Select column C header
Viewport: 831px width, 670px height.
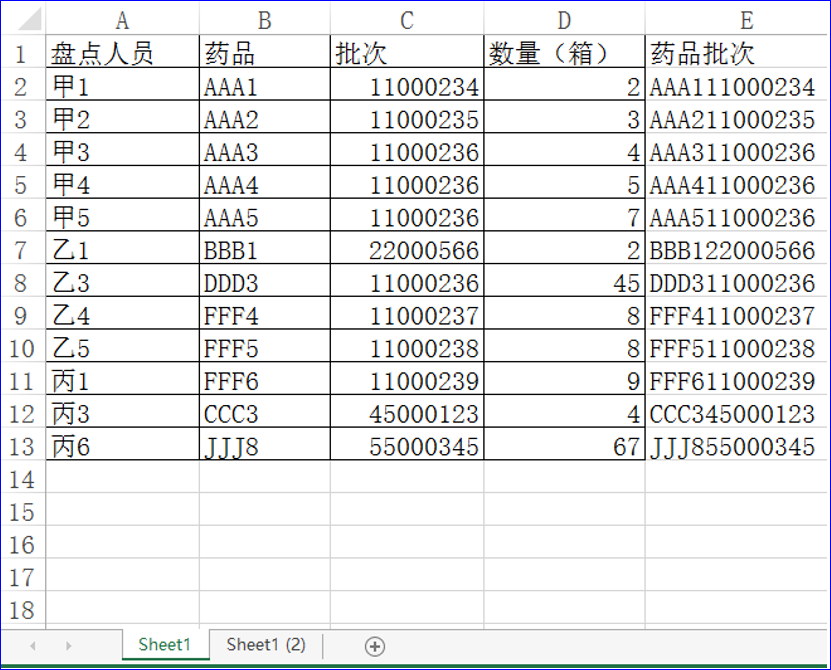pyautogui.click(x=407, y=20)
